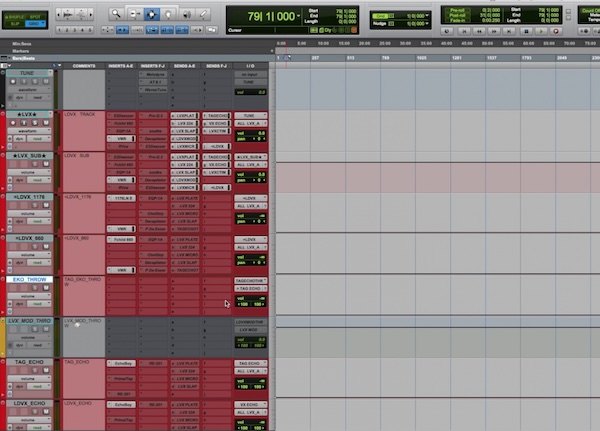Click the Fast Forward transport button
600x431 pixels.
pos(494,31)
